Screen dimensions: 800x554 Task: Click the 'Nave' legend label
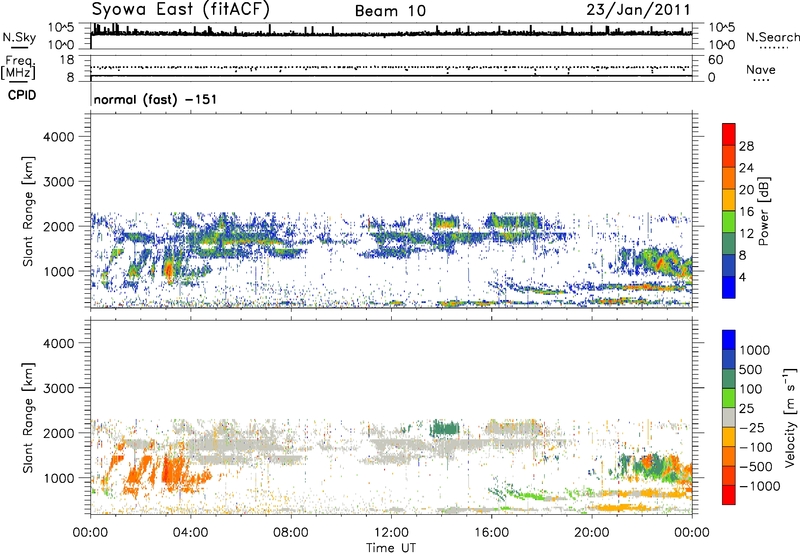pos(760,69)
